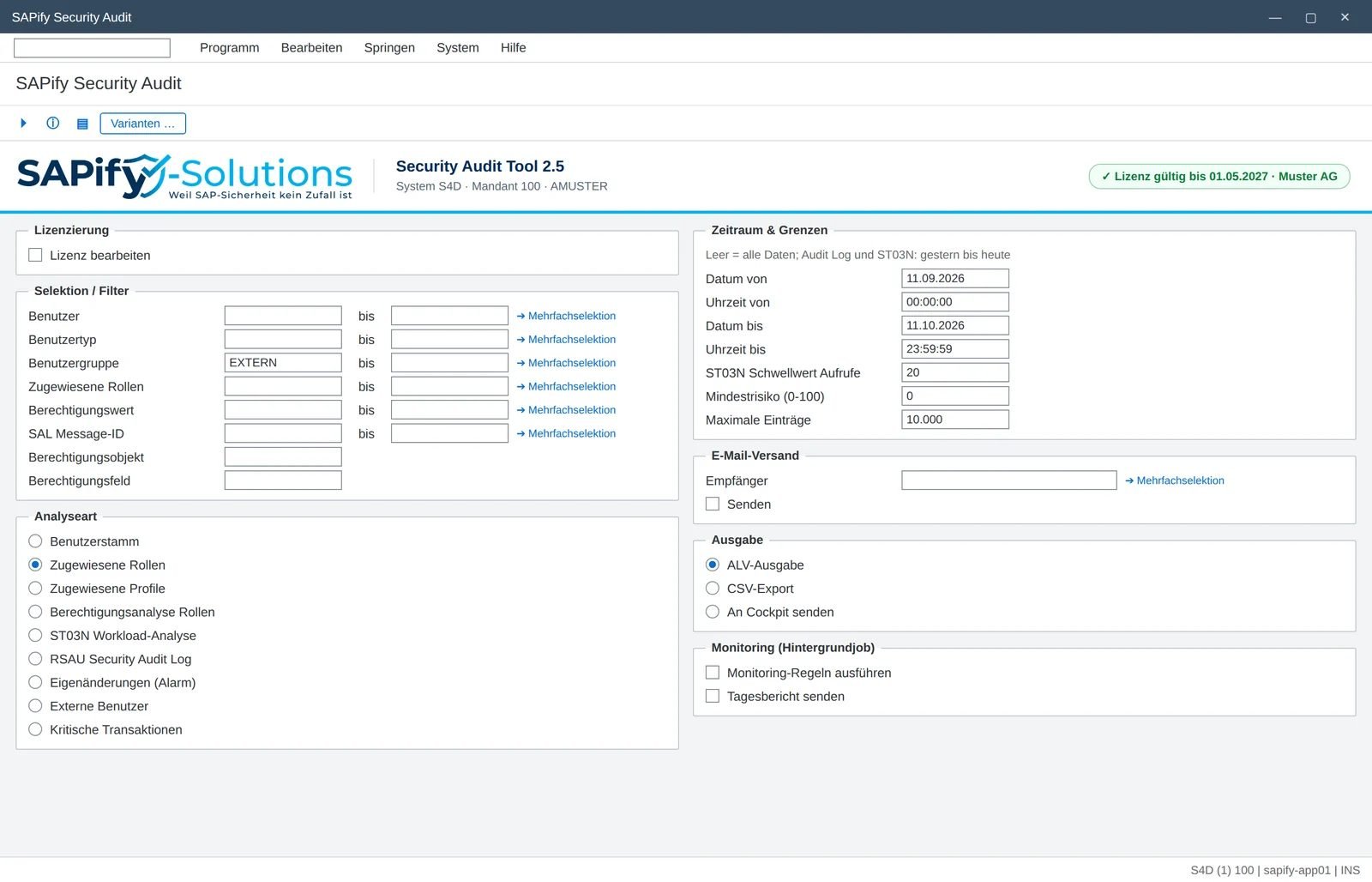
Task: Click the Empfänger email field
Action: (1009, 480)
